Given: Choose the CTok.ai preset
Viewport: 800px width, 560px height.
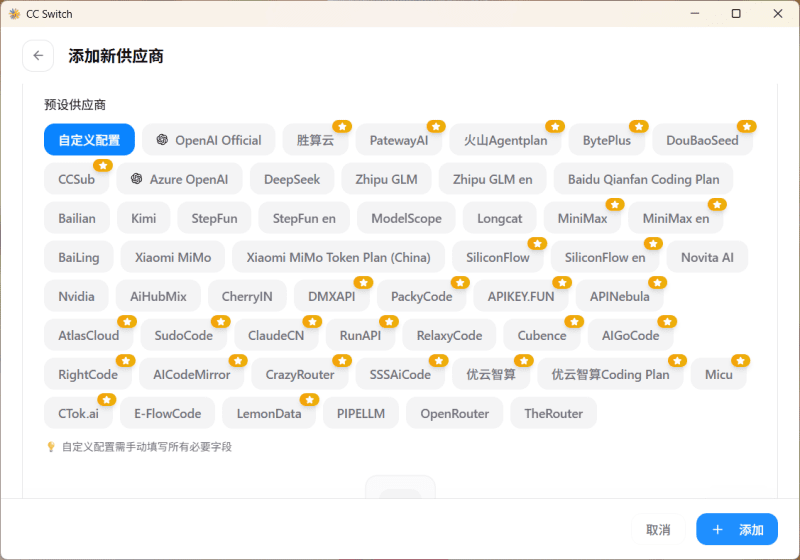Looking at the screenshot, I should click(78, 414).
